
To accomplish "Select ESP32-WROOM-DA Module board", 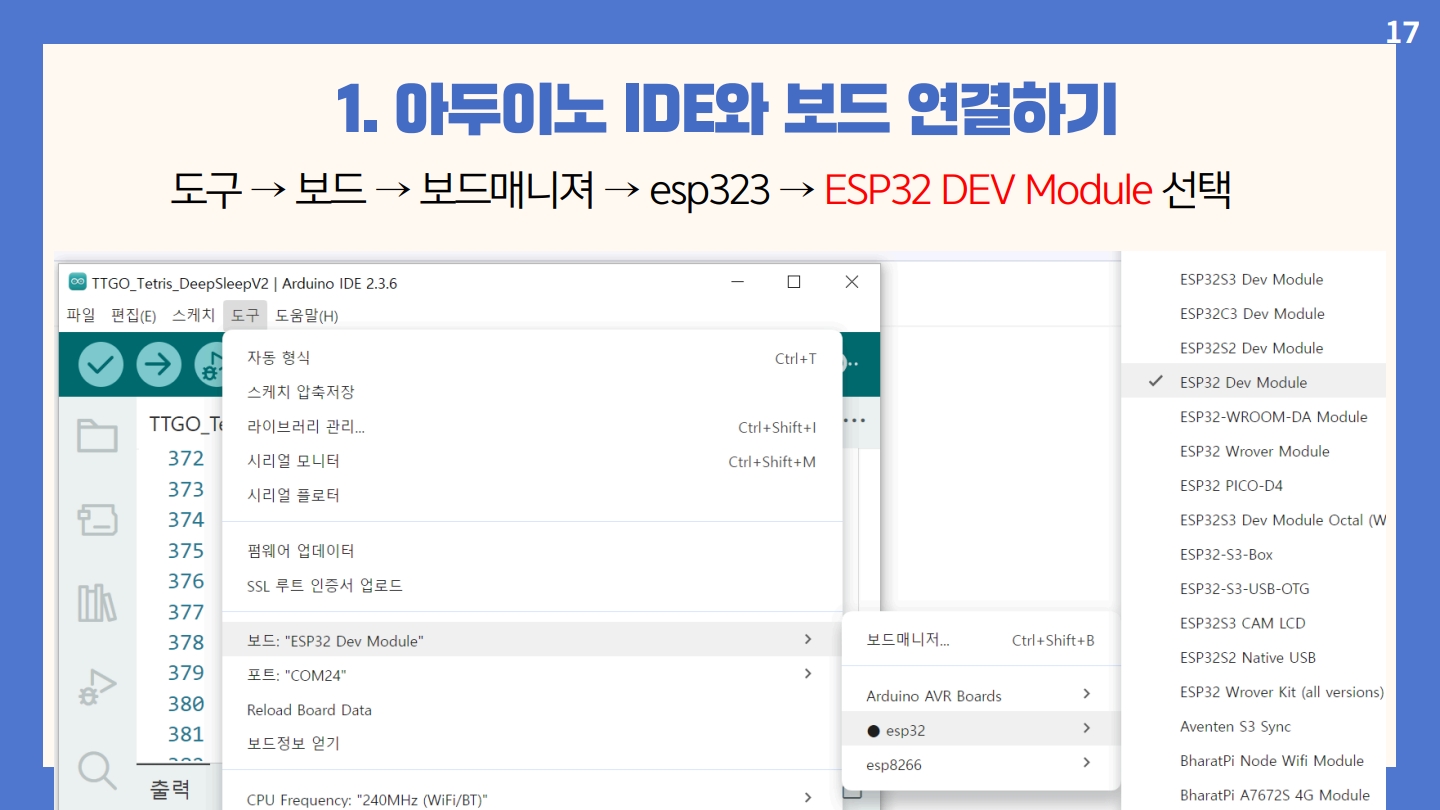I will (1254, 416).
